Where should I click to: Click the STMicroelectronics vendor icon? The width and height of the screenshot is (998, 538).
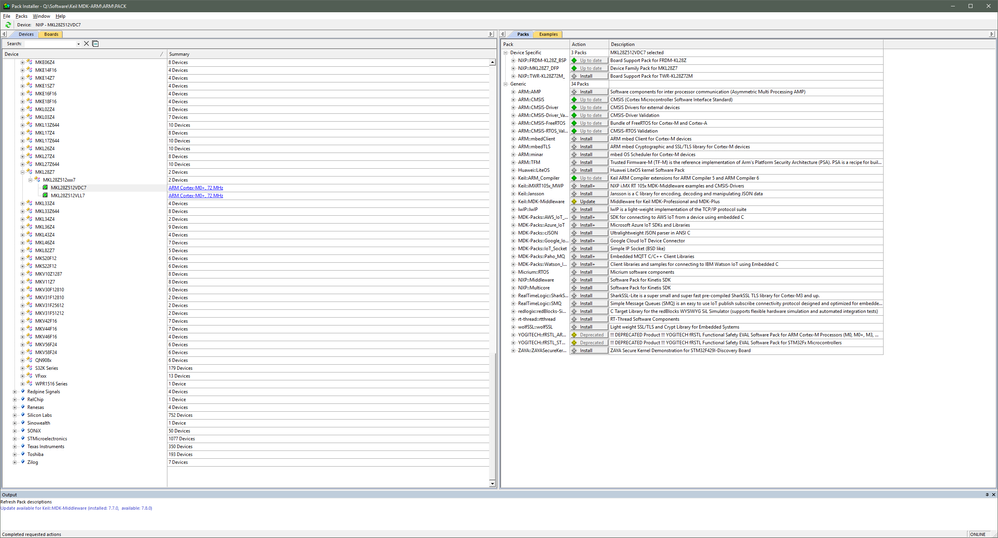click(x=22, y=439)
